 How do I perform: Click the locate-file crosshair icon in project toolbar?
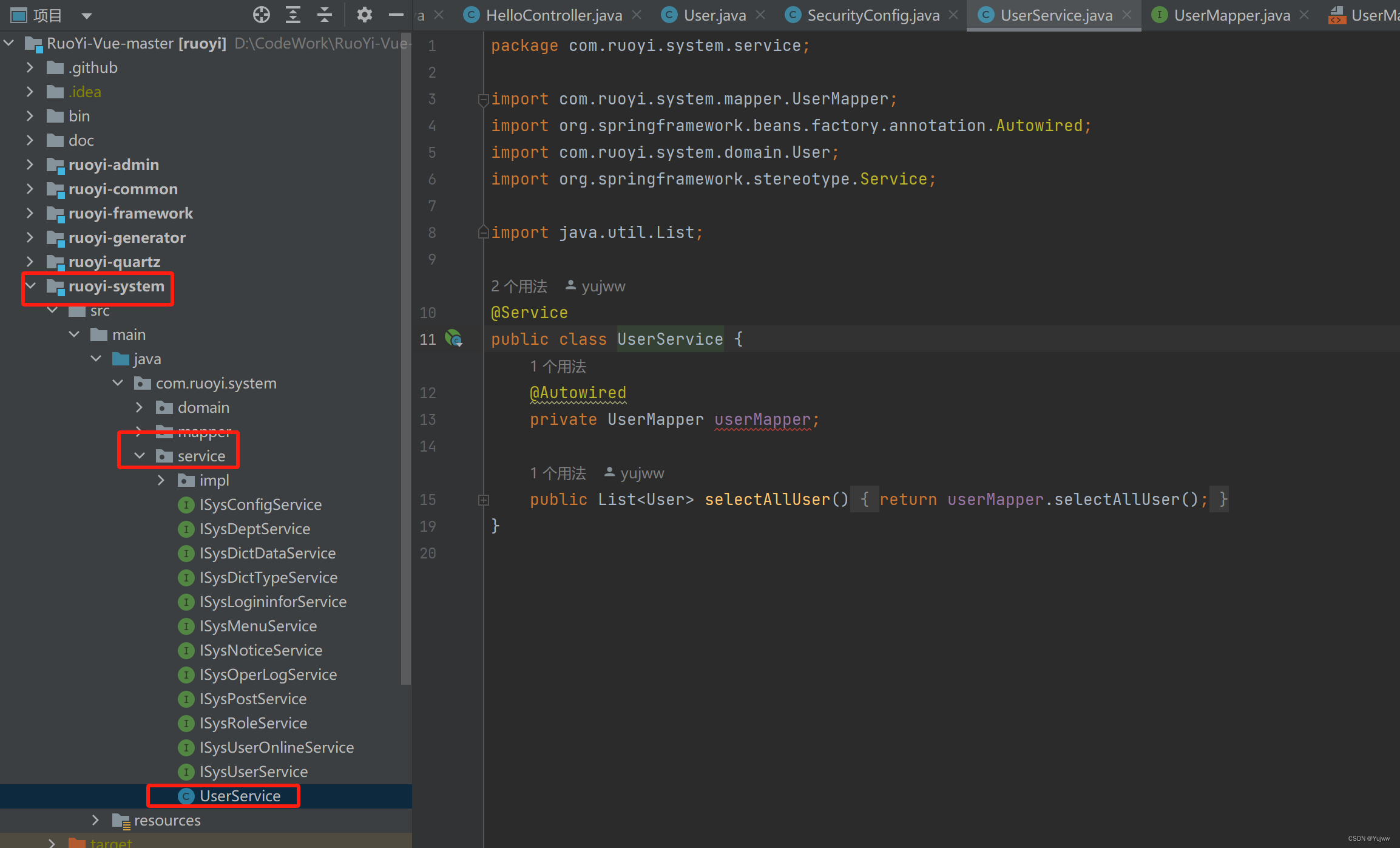tap(262, 15)
